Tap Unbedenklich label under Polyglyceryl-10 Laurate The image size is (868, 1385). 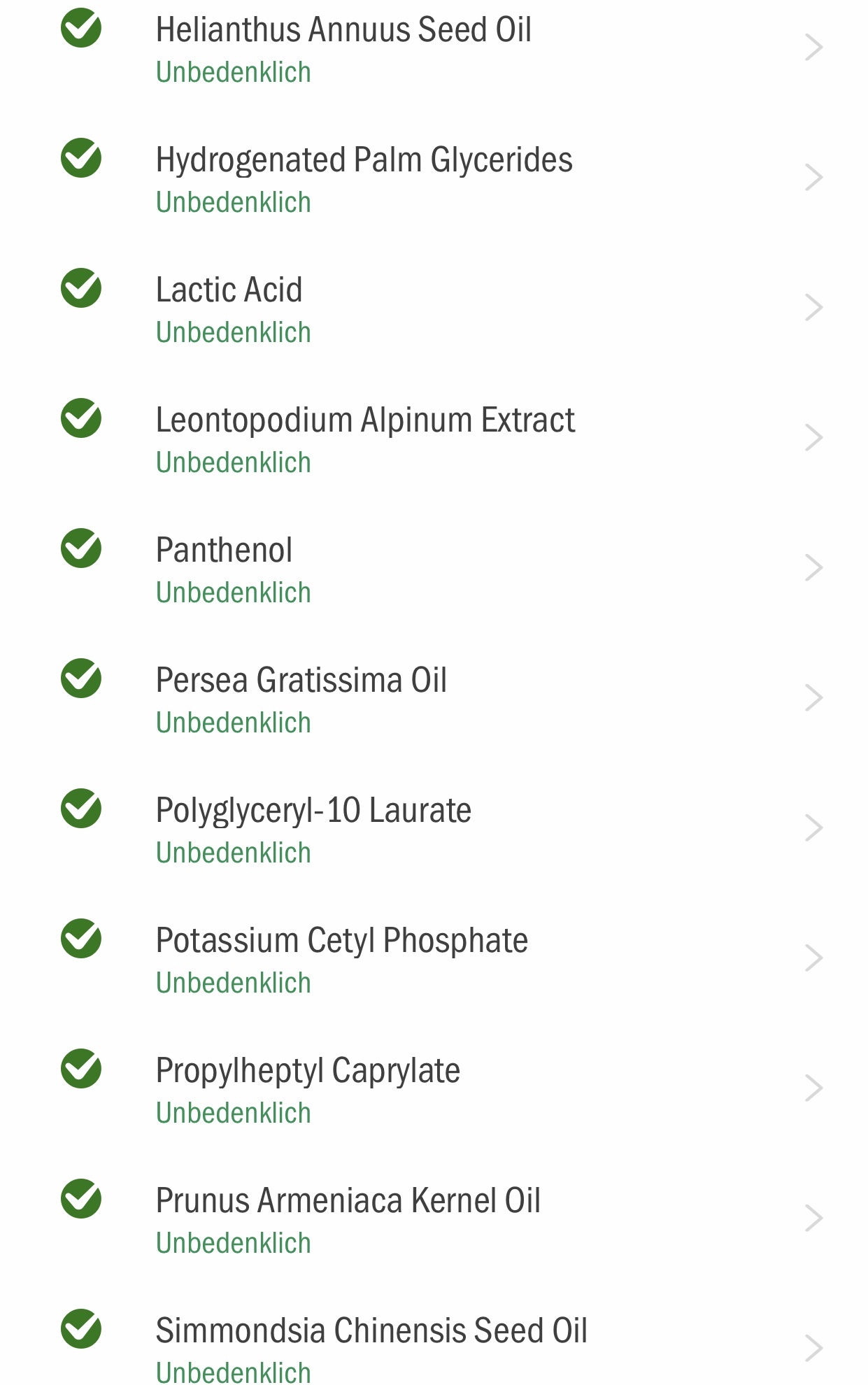click(234, 853)
